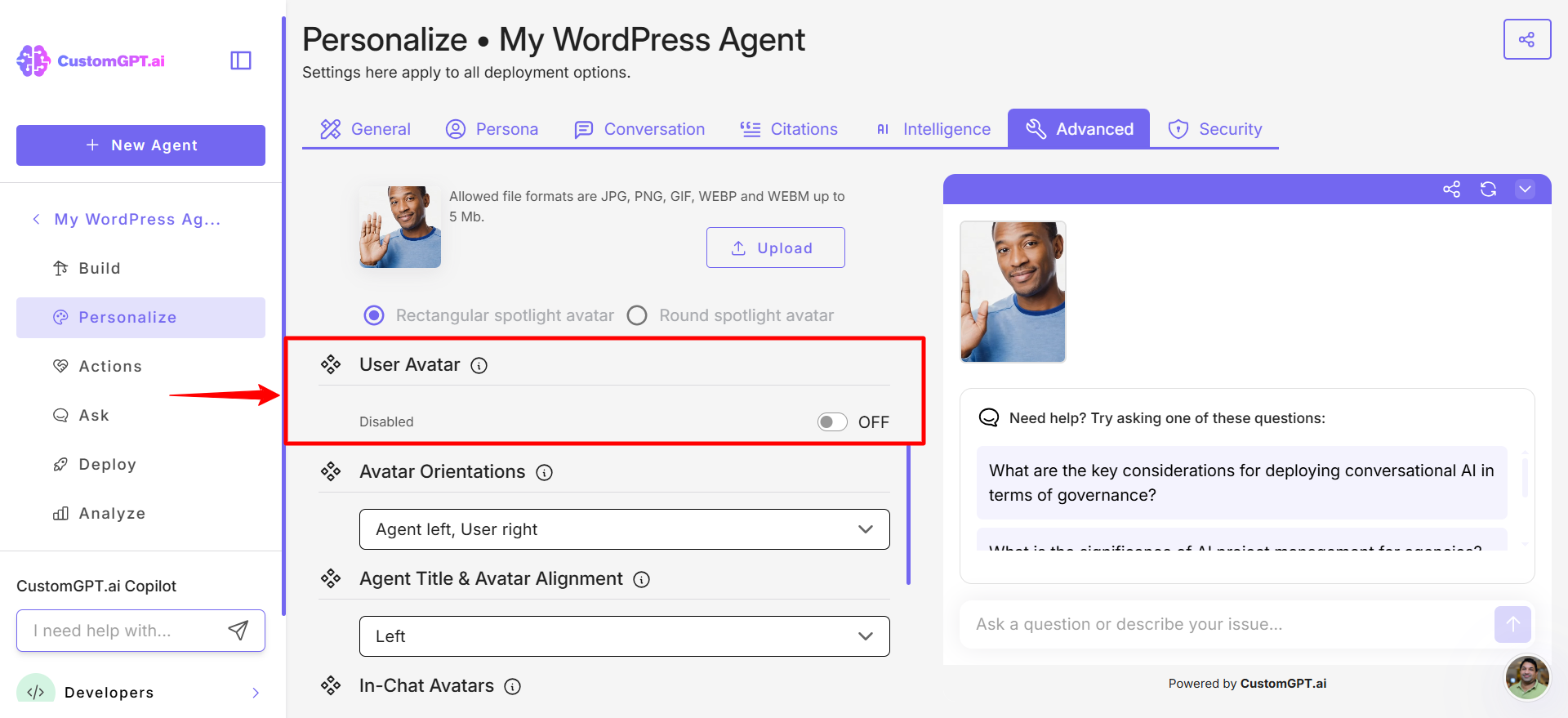The image size is (1568, 718).
Task: Click the chat send arrow button
Action: point(1512,624)
